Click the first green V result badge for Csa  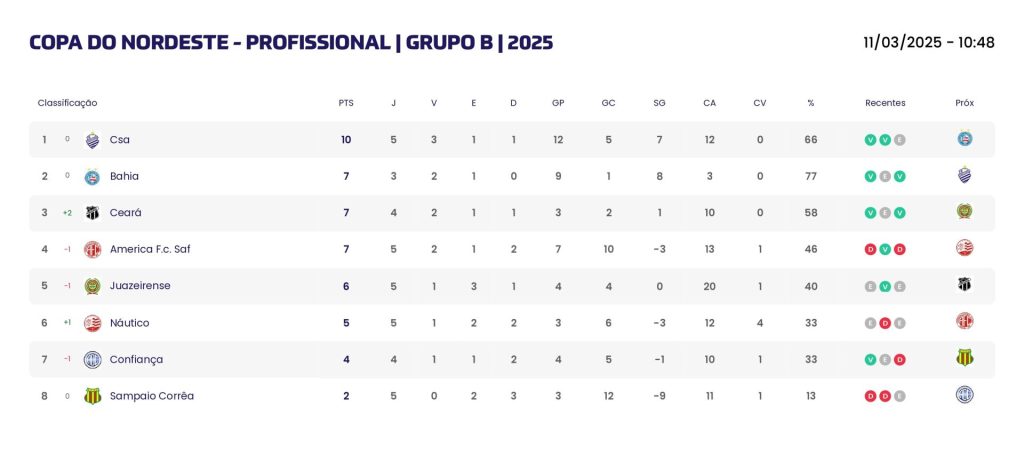(x=870, y=140)
